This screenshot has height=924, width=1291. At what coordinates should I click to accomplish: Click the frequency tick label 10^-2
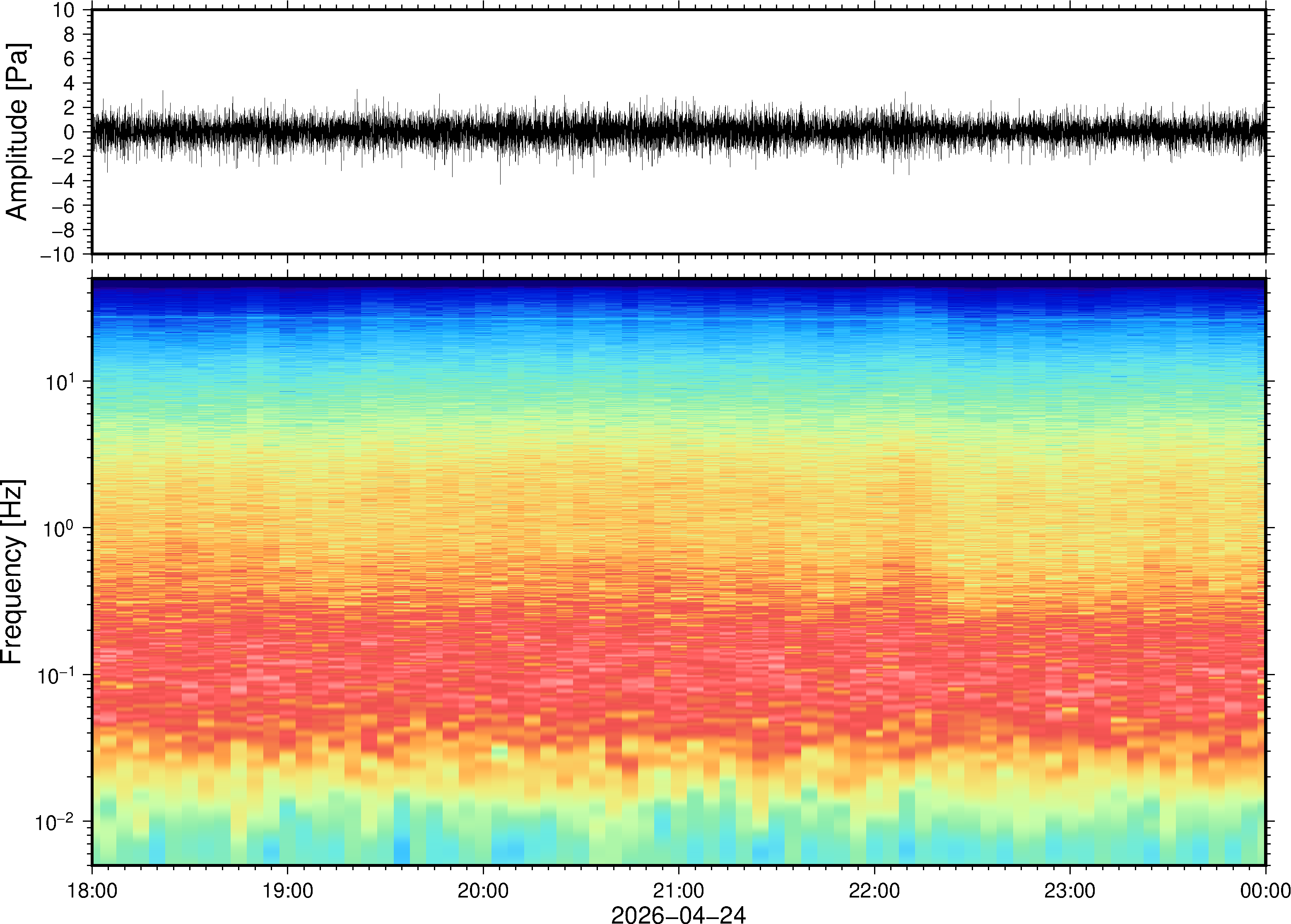(55, 821)
